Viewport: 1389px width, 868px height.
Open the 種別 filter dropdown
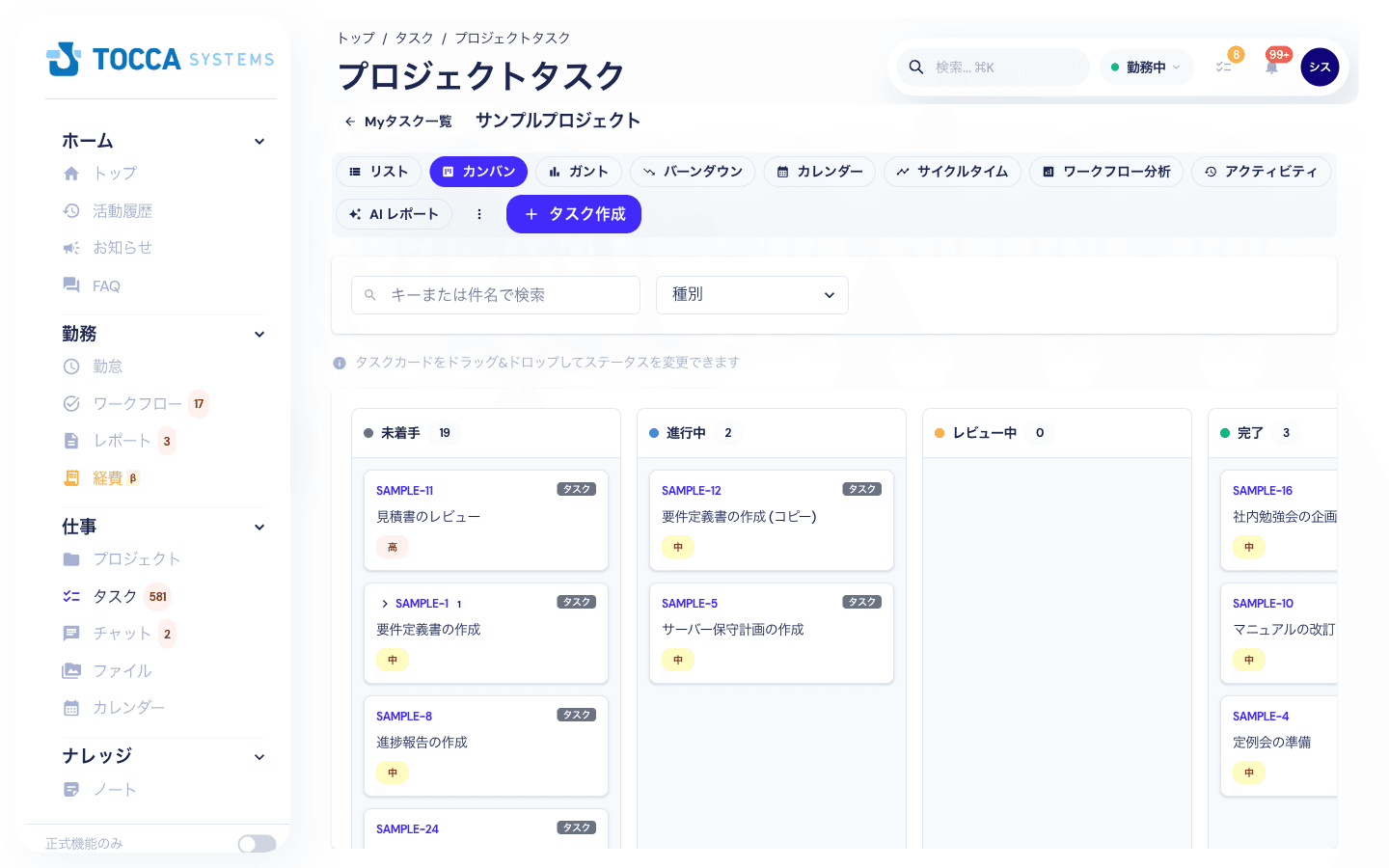pos(752,295)
